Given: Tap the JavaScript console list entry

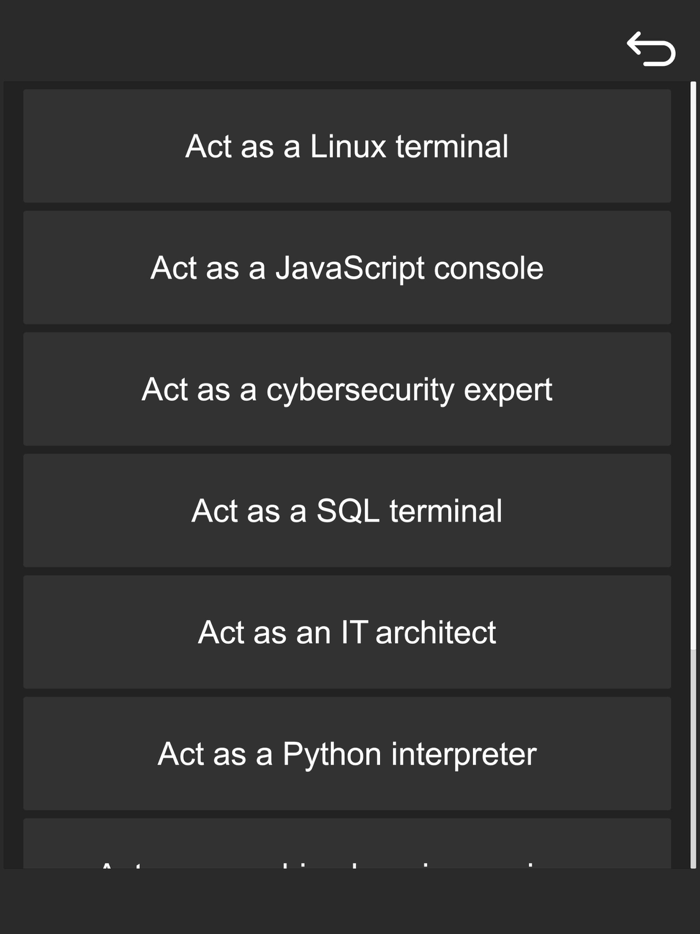Looking at the screenshot, I should pos(347,268).
